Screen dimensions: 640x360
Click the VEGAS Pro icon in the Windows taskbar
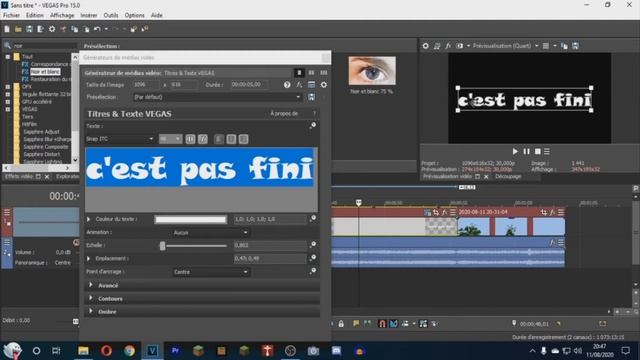tap(152, 351)
